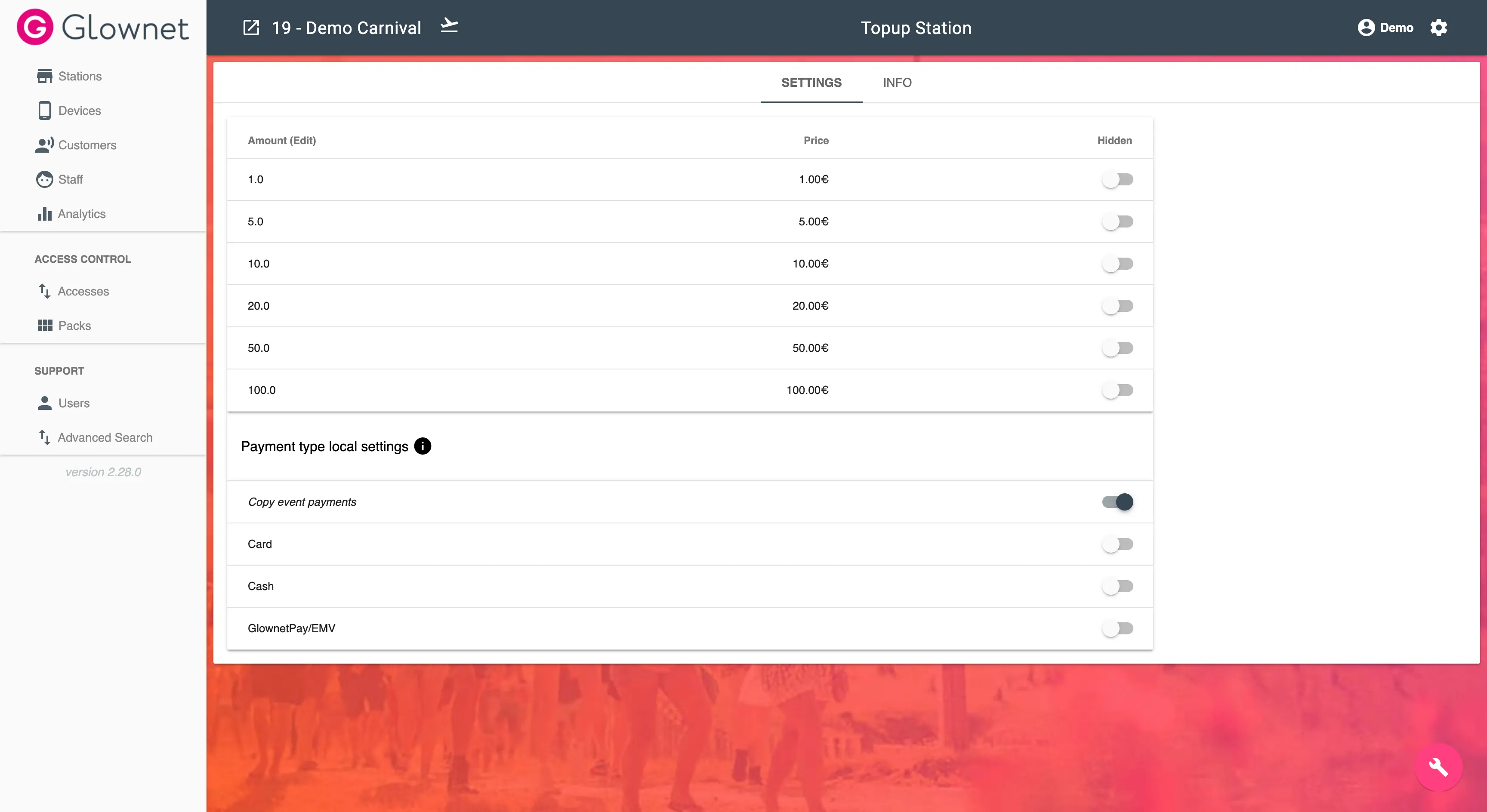
Task: Click the 10.00€ price value
Action: click(x=811, y=264)
